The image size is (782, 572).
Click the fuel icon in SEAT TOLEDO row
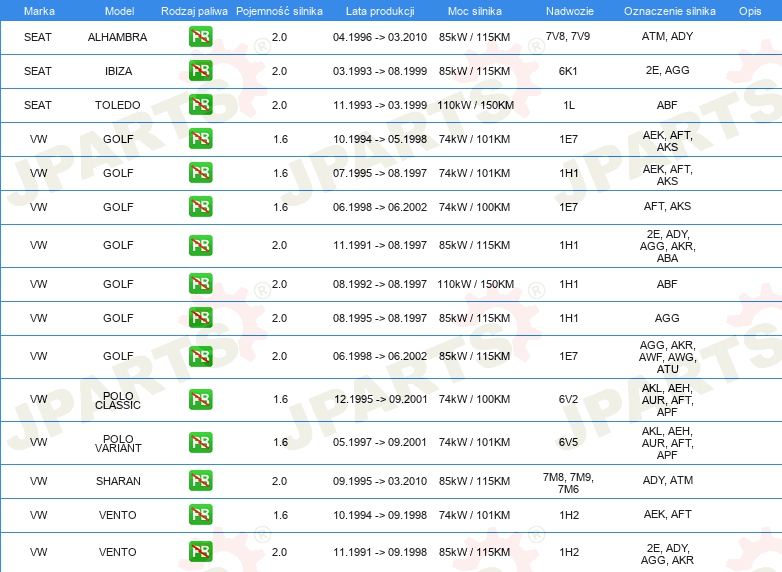click(x=200, y=104)
